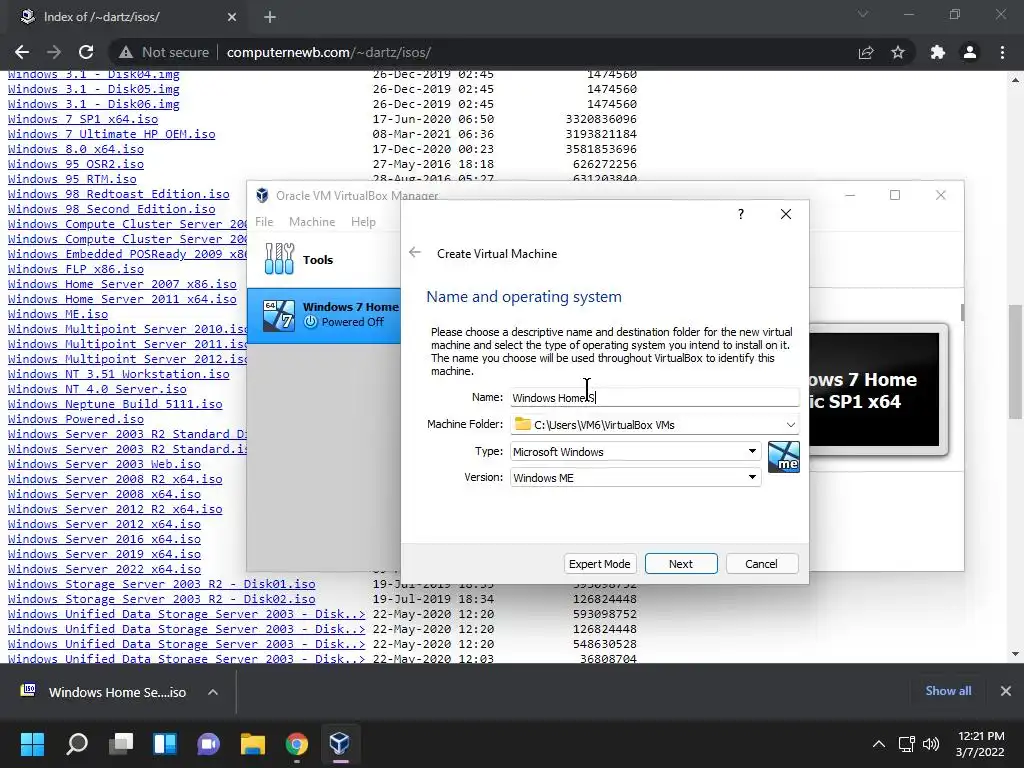Image resolution: width=1024 pixels, height=768 pixels.
Task: Open the Chrome profile icon
Action: click(x=970, y=52)
